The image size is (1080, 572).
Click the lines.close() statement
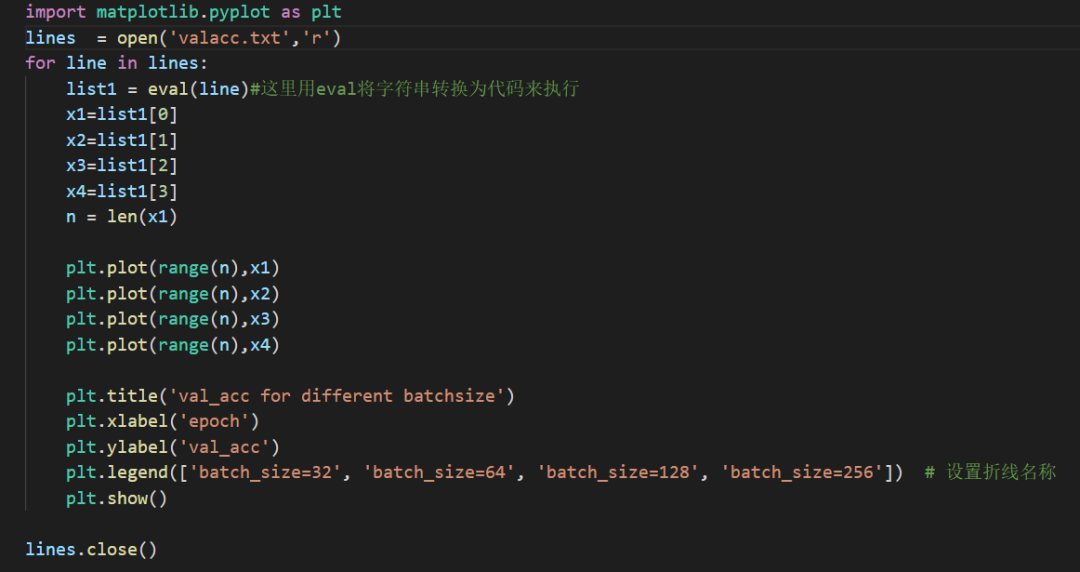91,549
